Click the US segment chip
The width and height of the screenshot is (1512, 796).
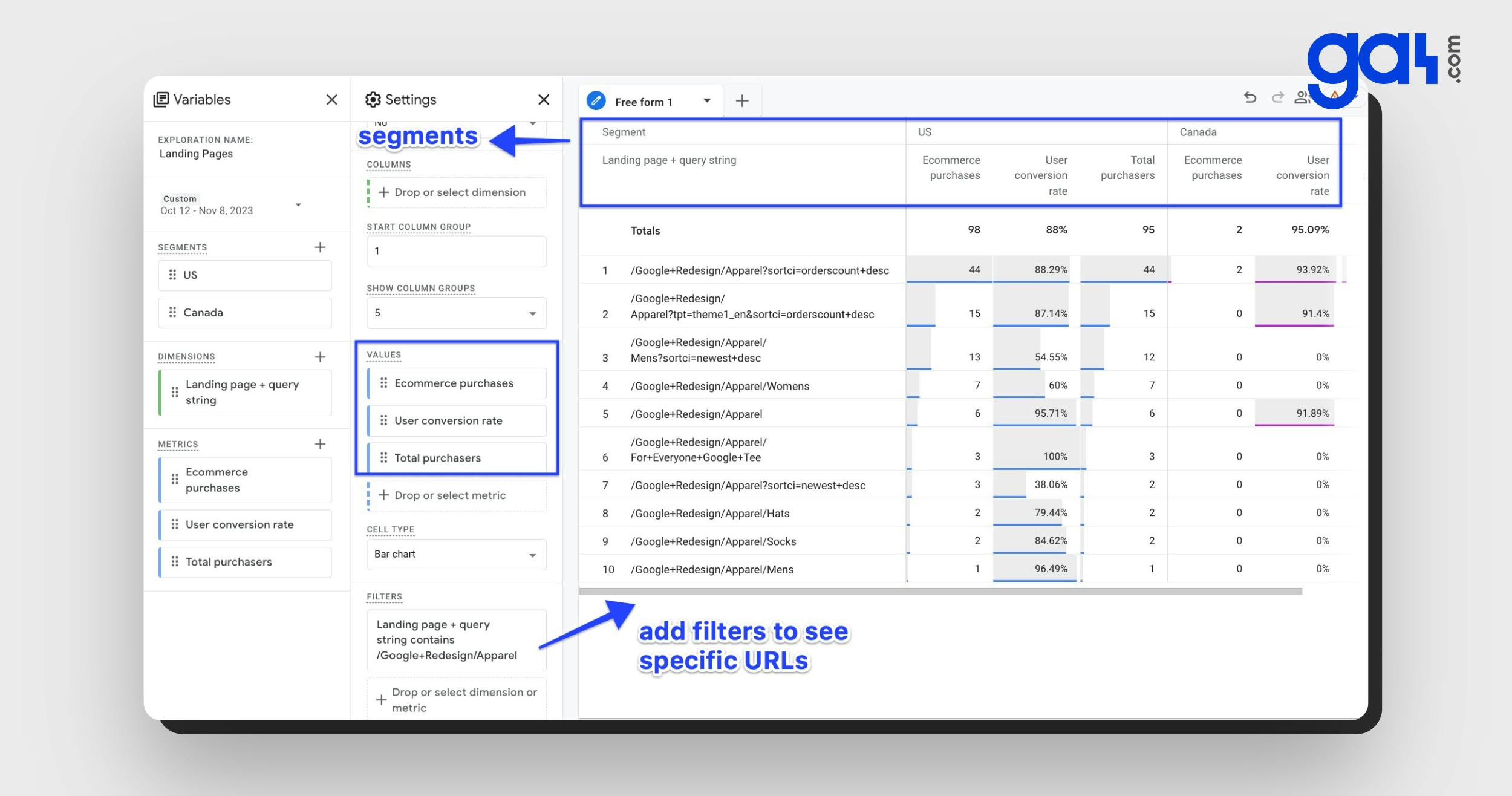[245, 275]
